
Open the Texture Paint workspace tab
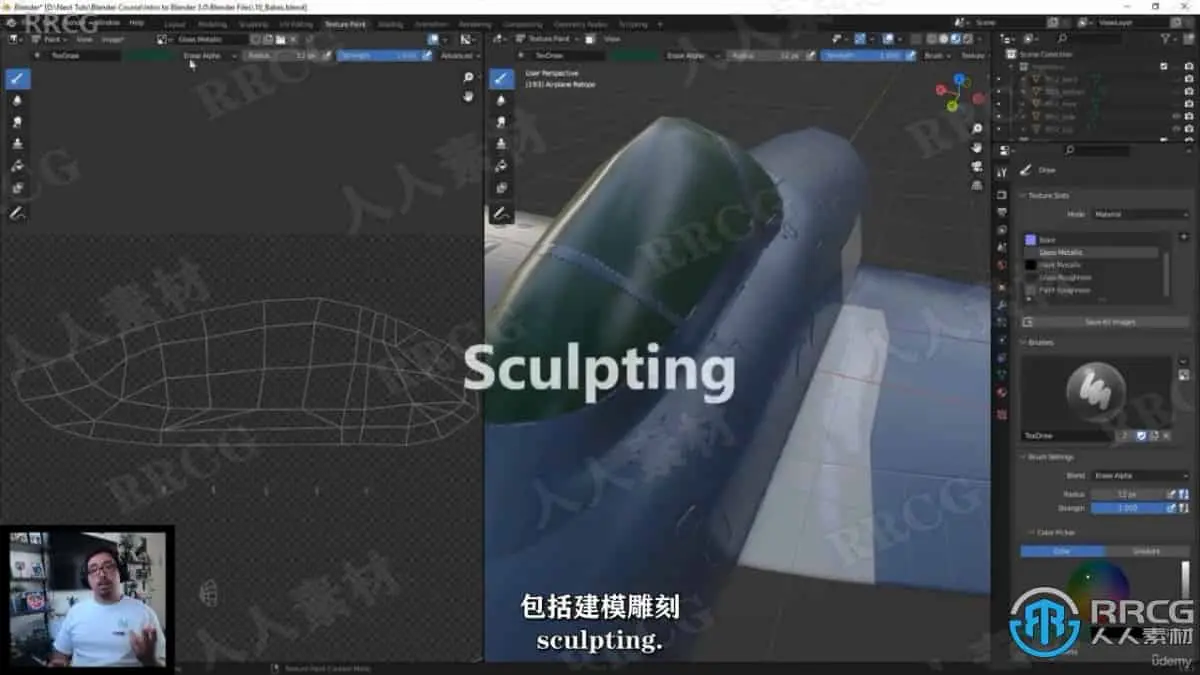pyautogui.click(x=345, y=23)
